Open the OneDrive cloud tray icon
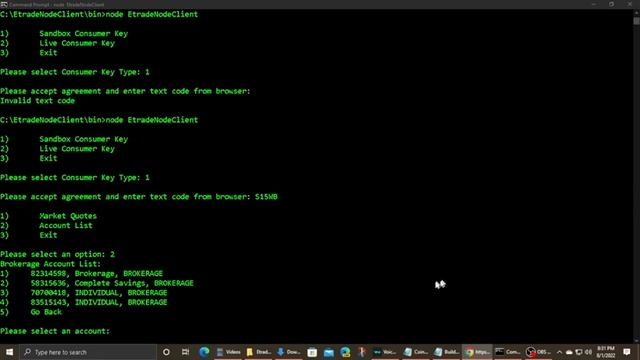 point(569,352)
